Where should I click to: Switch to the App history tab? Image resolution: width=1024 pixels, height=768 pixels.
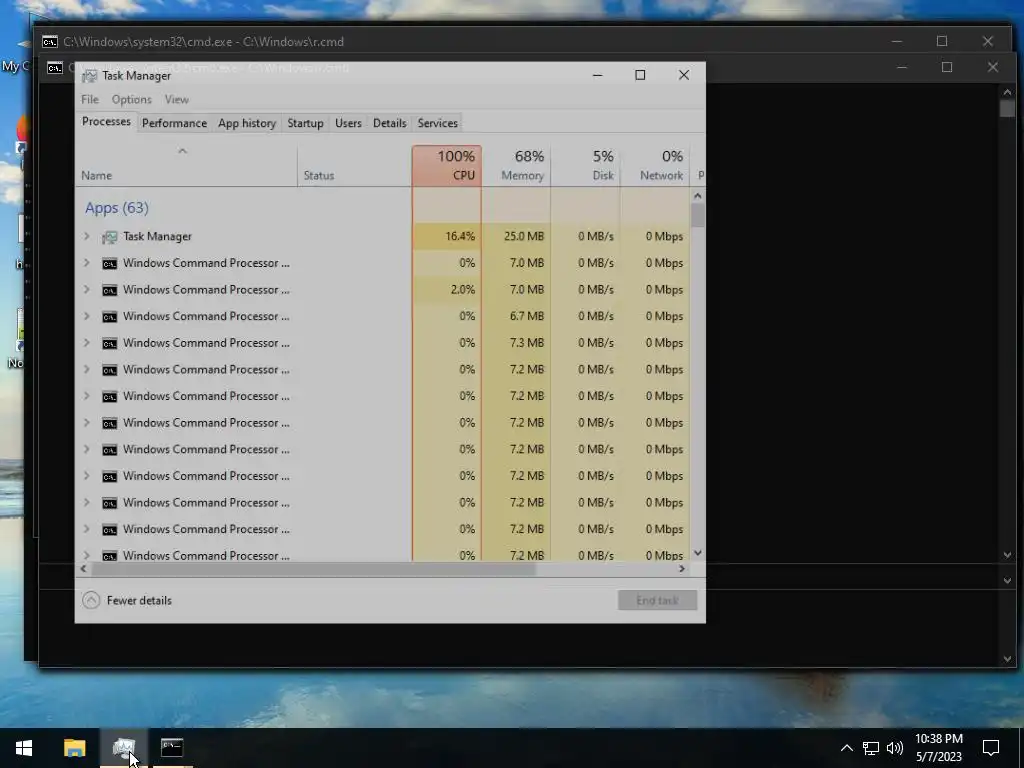[247, 123]
